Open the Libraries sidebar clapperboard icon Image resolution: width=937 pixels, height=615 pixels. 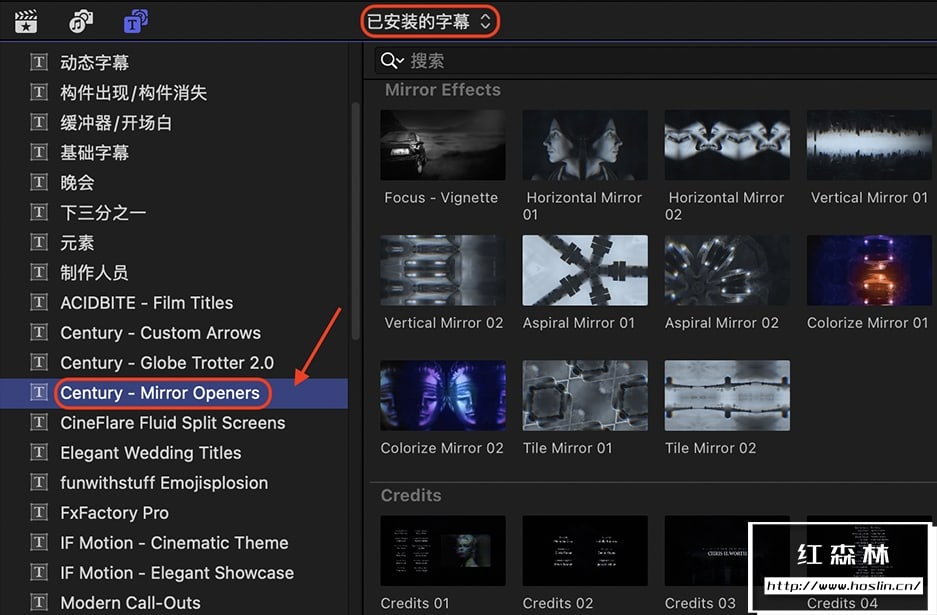[x=26, y=22]
